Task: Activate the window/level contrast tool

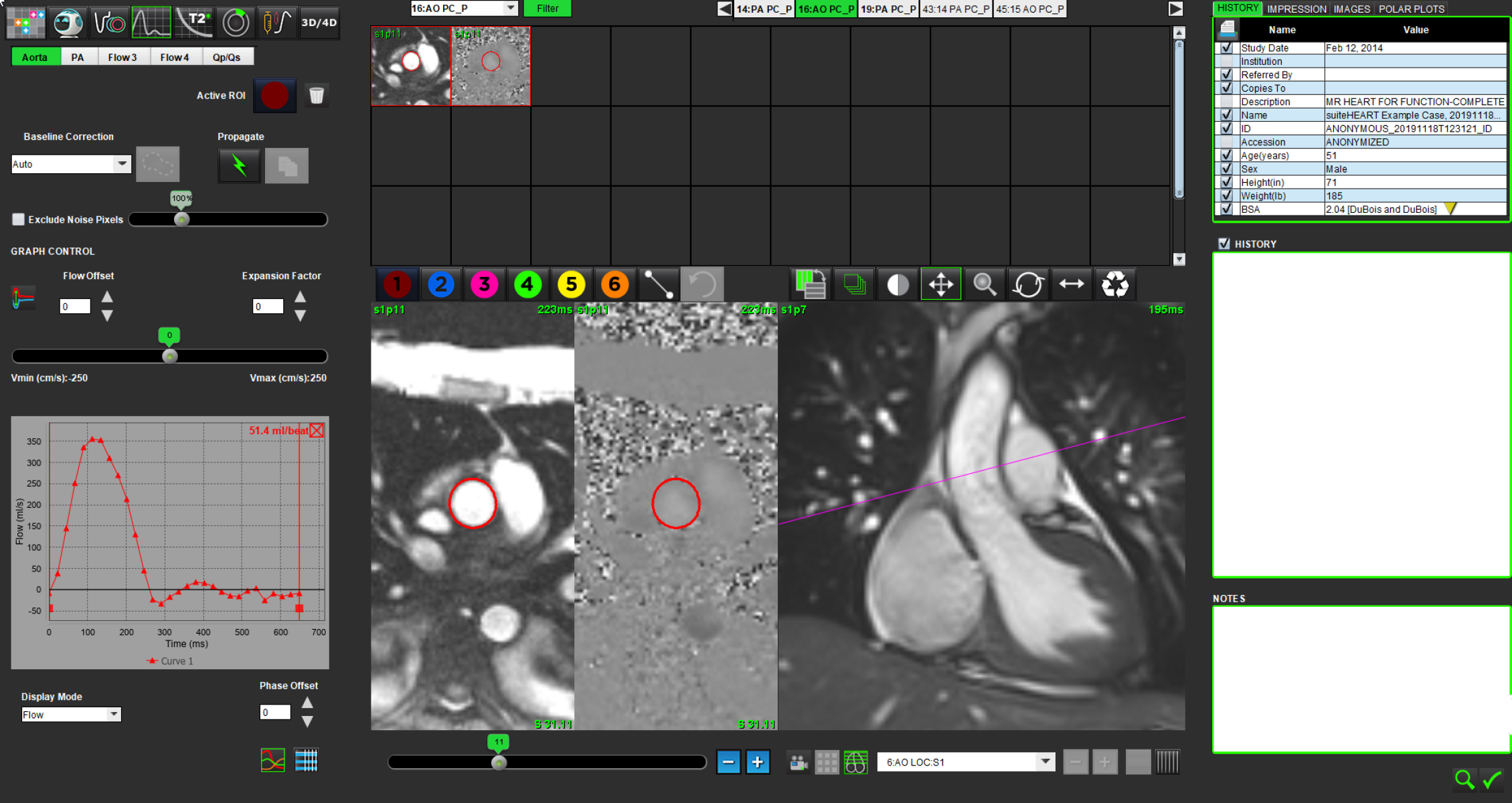Action: click(898, 284)
